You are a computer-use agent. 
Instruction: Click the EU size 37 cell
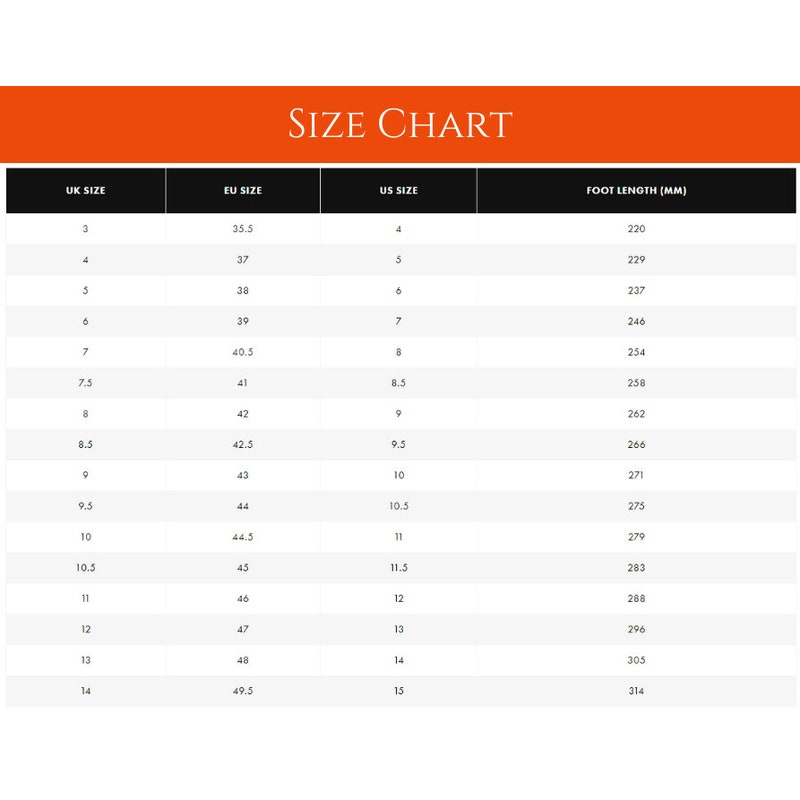click(243, 260)
